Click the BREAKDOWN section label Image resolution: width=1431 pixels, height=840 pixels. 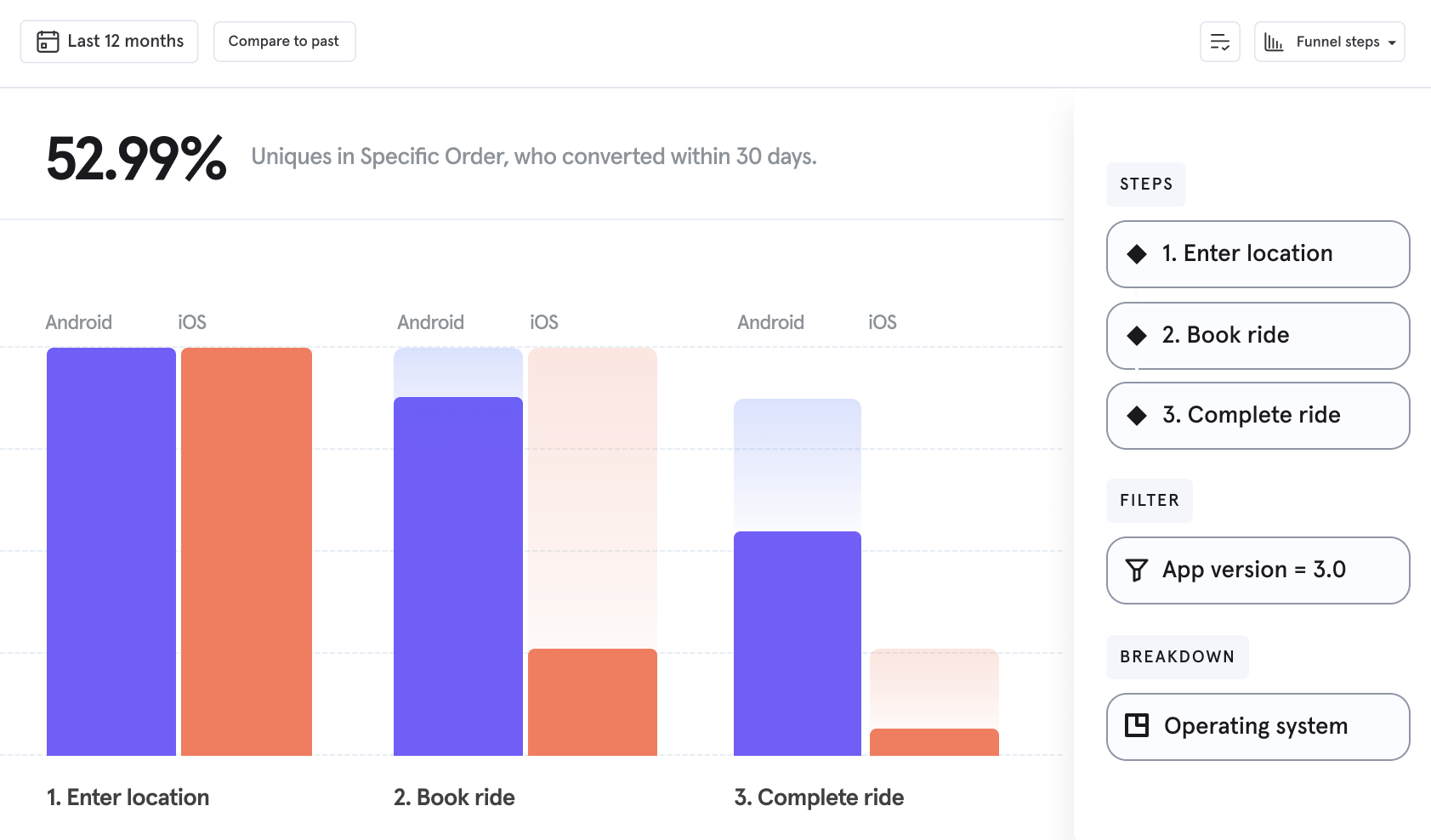1178,657
